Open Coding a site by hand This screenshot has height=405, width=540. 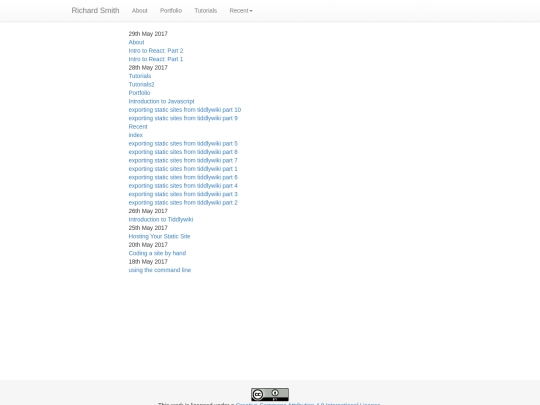click(157, 253)
